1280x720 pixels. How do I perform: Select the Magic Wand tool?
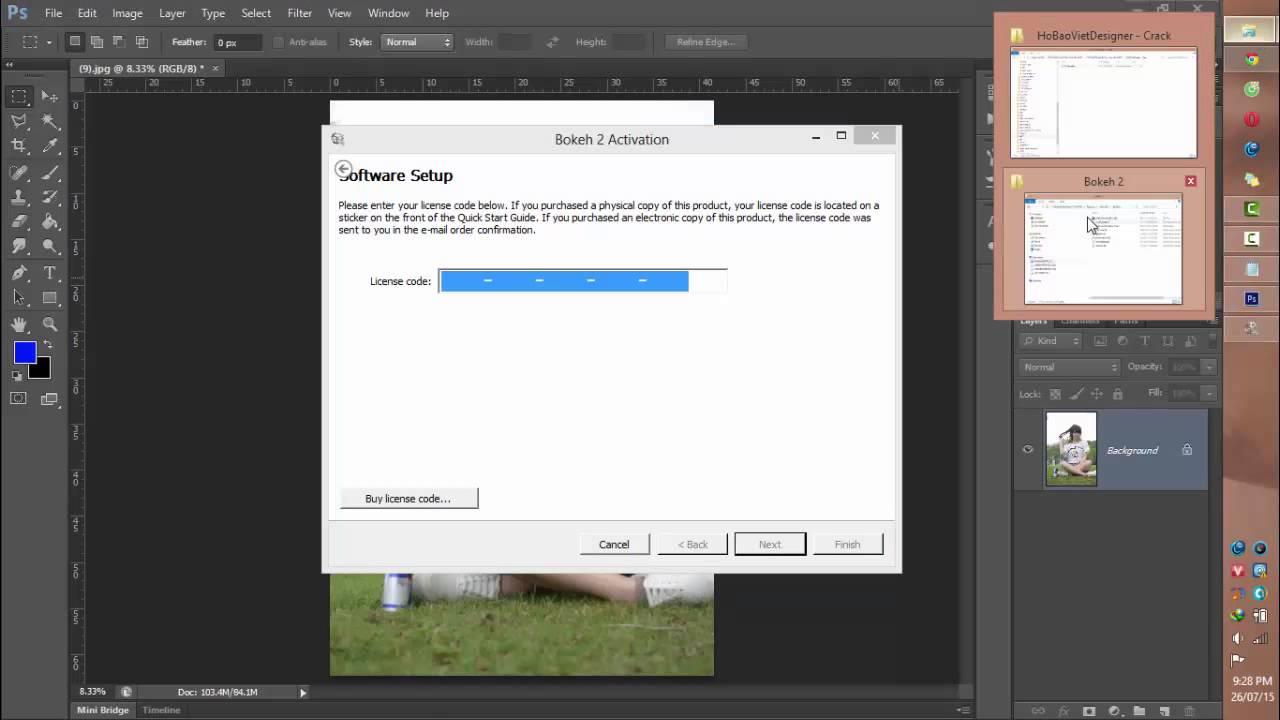49,122
